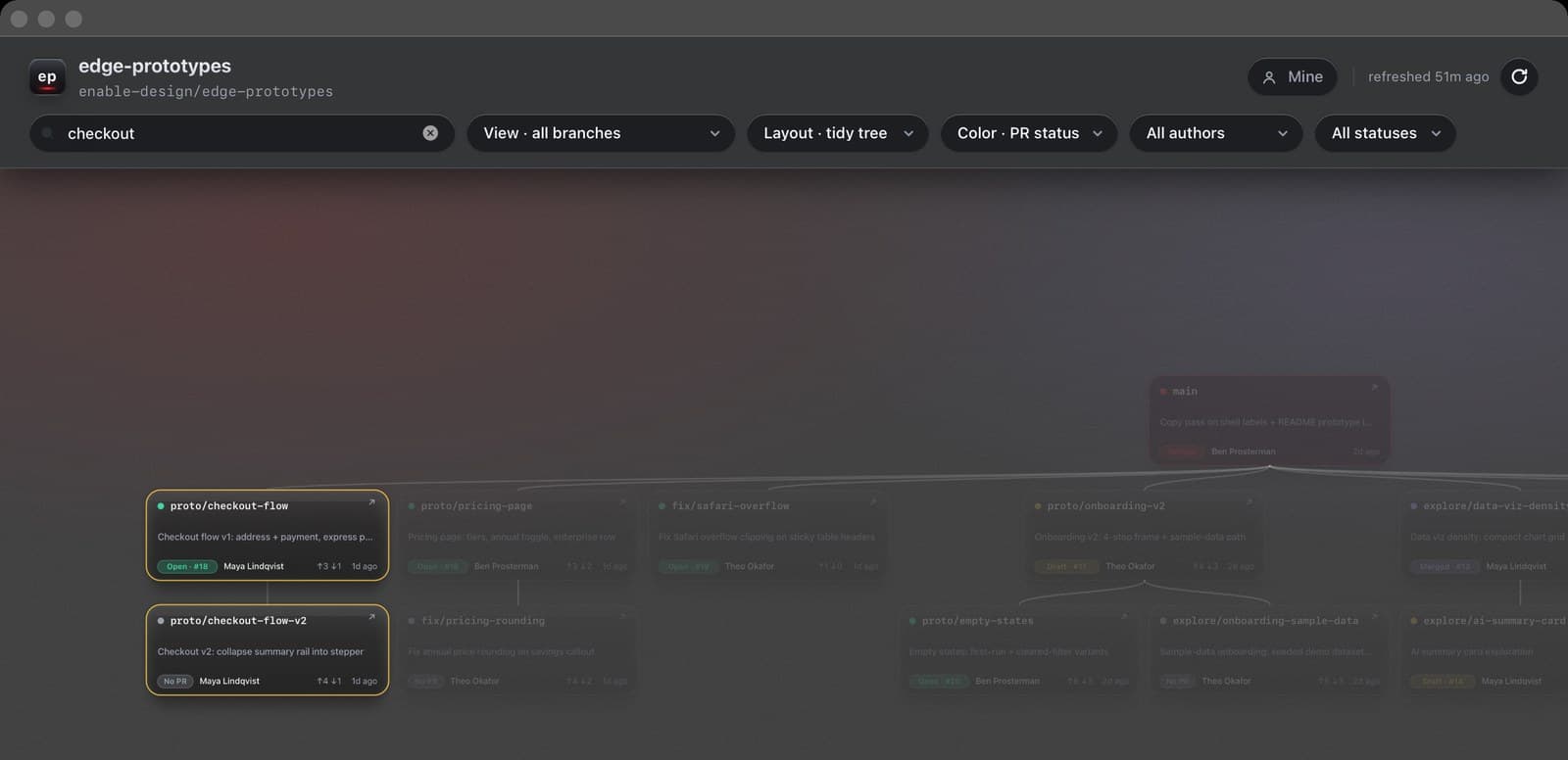Click the ep app logo
The width and height of the screenshot is (1568, 760).
47,77
